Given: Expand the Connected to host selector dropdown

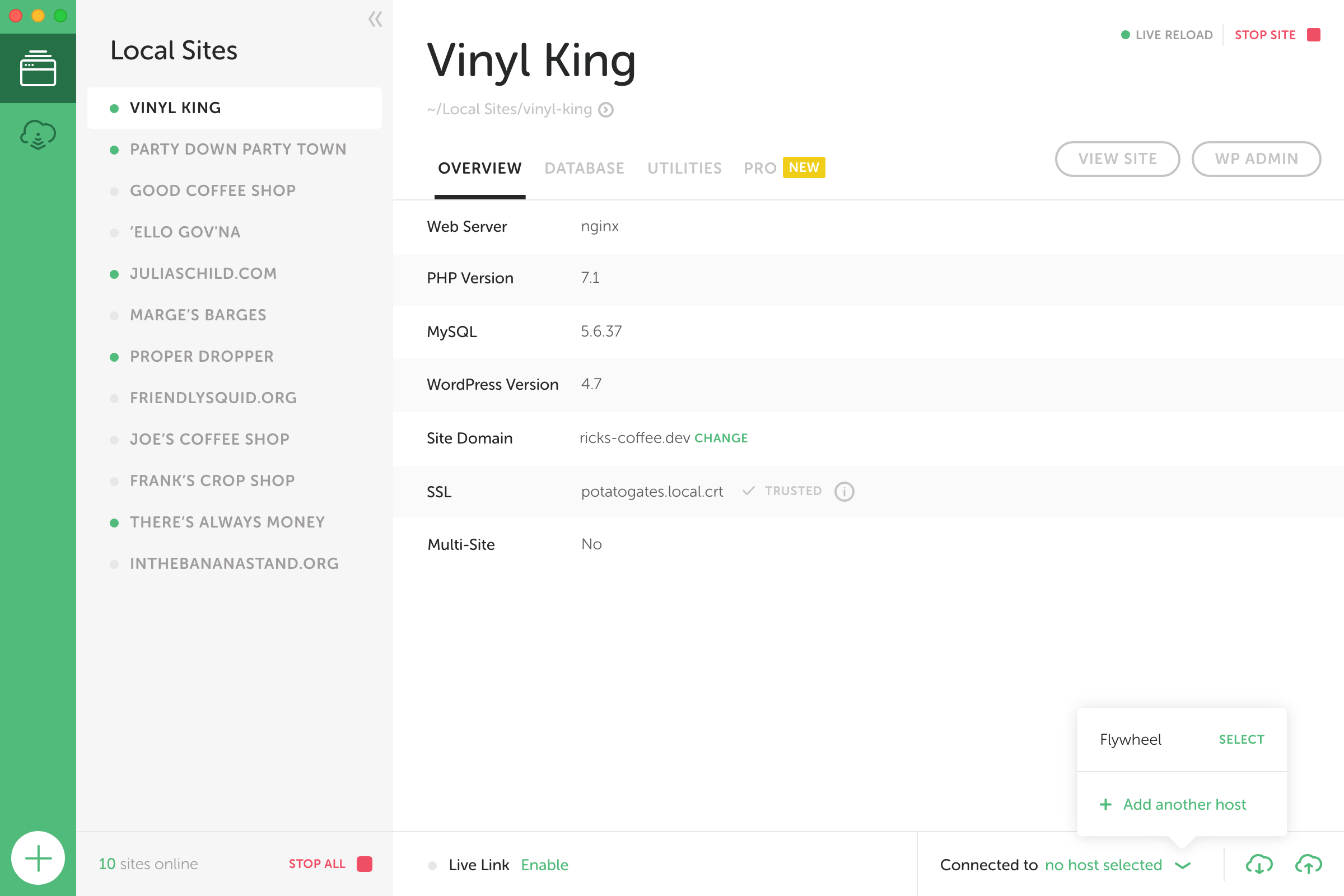Looking at the screenshot, I should pos(1183,864).
